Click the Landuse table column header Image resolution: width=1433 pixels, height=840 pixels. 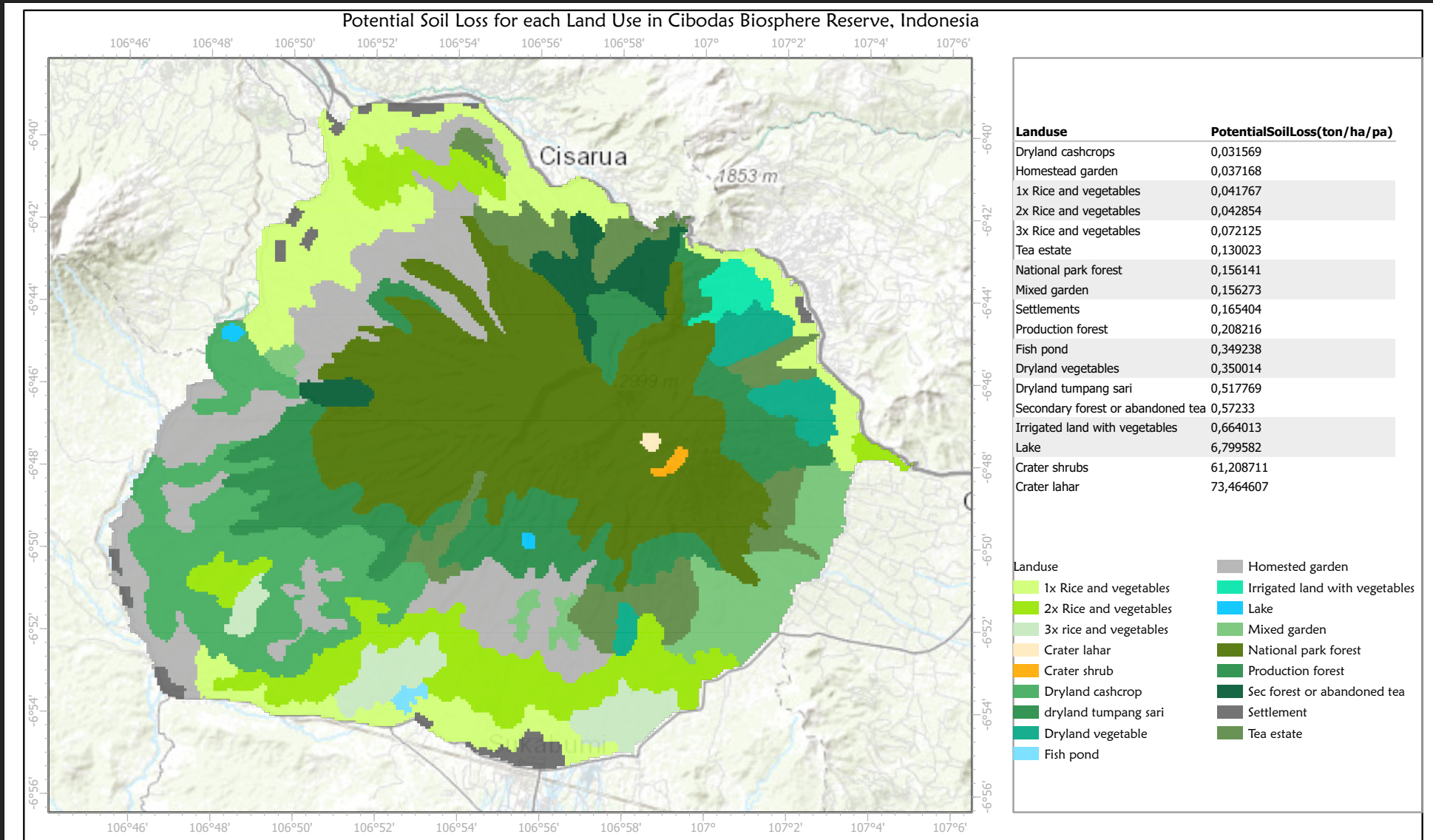[x=1041, y=132]
